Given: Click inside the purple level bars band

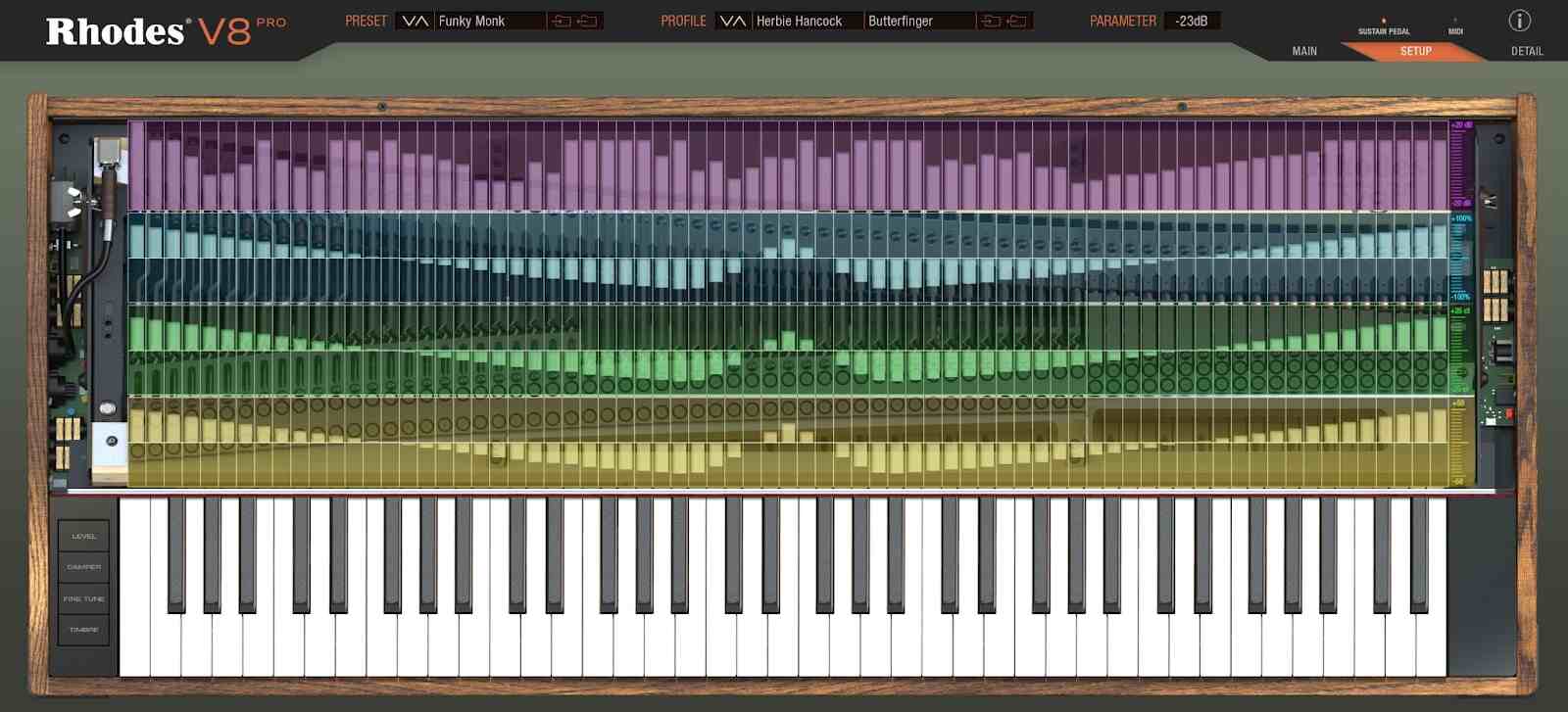Looking at the screenshot, I should [788, 166].
